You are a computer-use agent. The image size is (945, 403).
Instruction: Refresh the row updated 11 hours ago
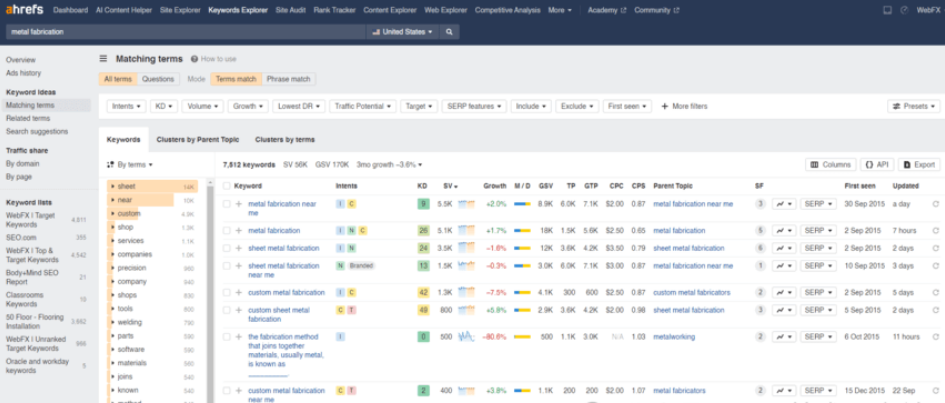[935, 337]
